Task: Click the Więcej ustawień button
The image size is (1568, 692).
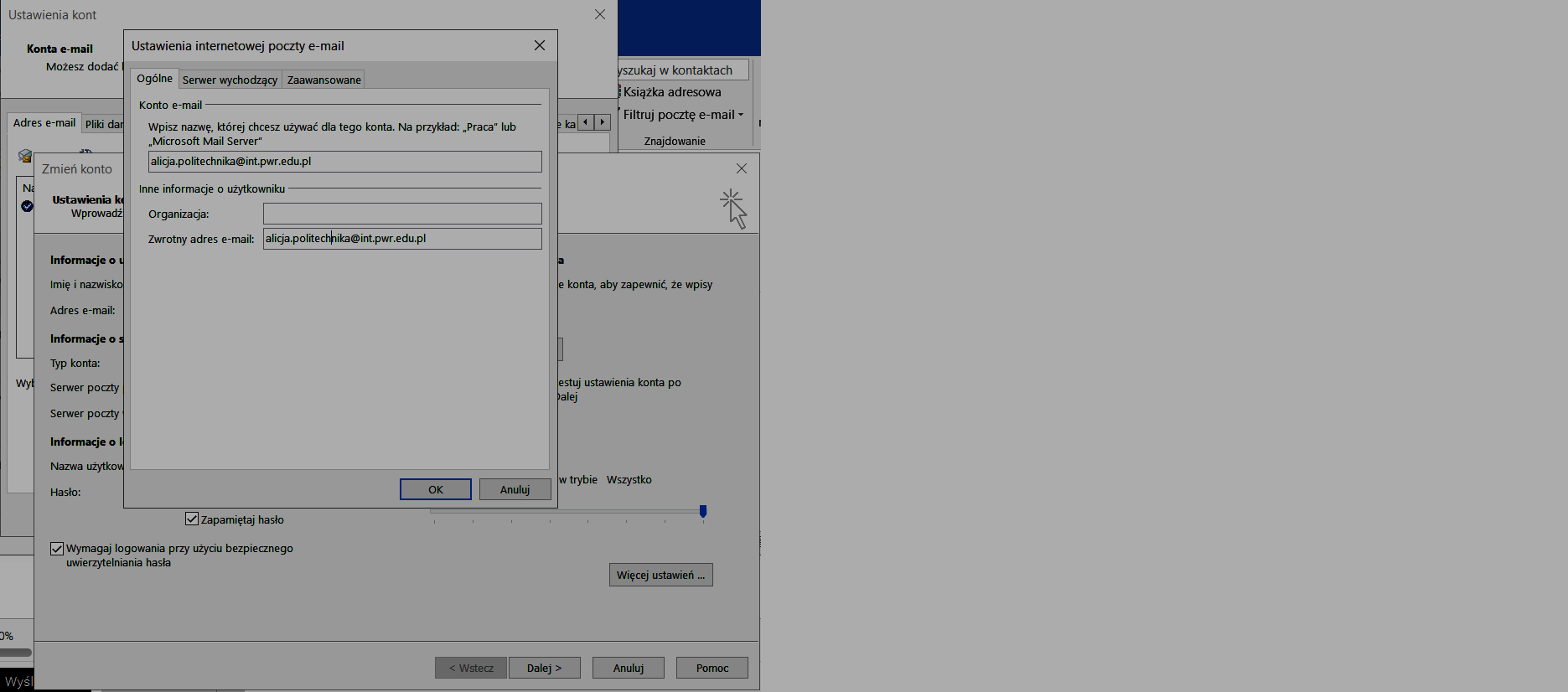Action: tap(660, 576)
